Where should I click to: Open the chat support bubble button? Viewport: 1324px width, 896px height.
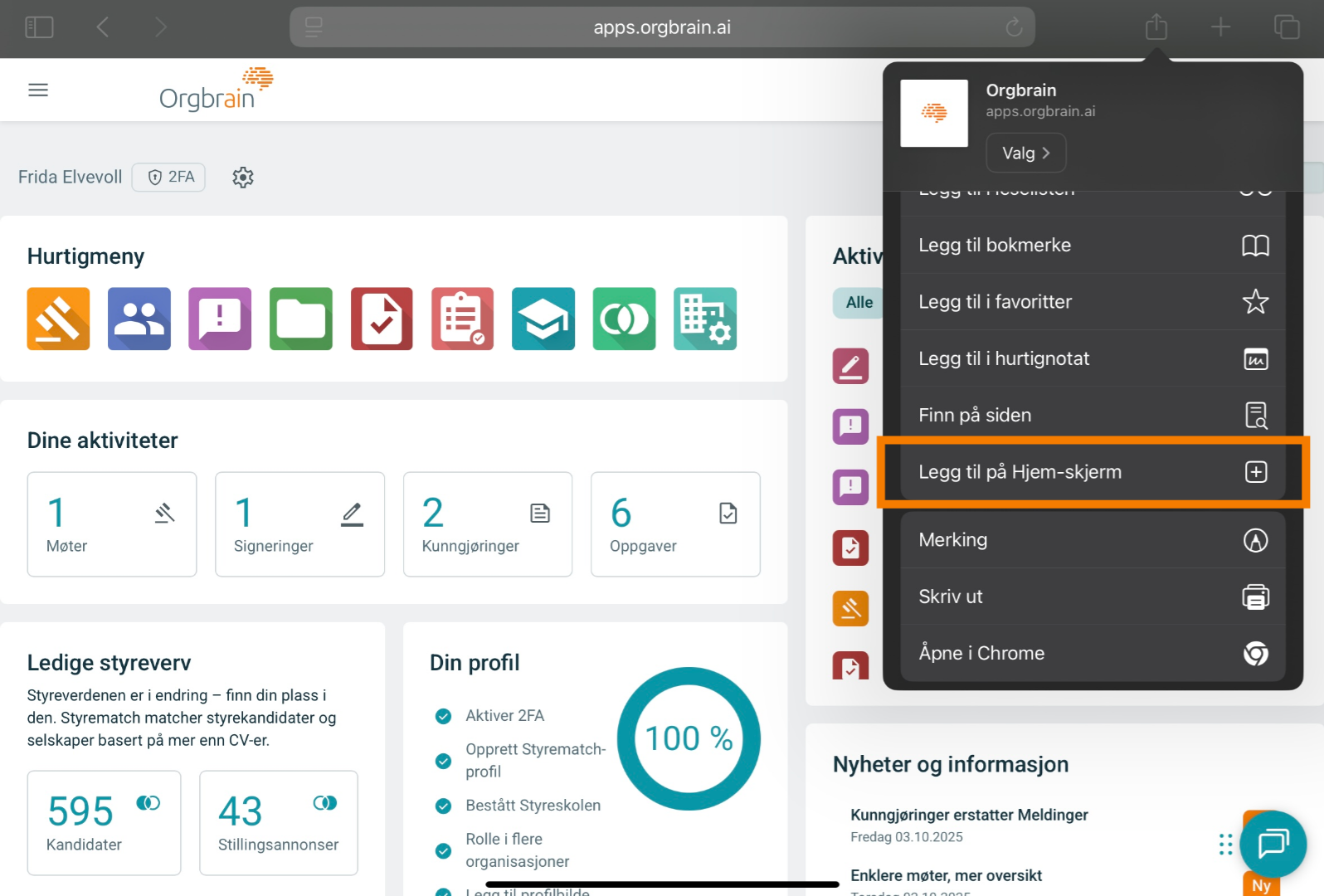pyautogui.click(x=1273, y=844)
